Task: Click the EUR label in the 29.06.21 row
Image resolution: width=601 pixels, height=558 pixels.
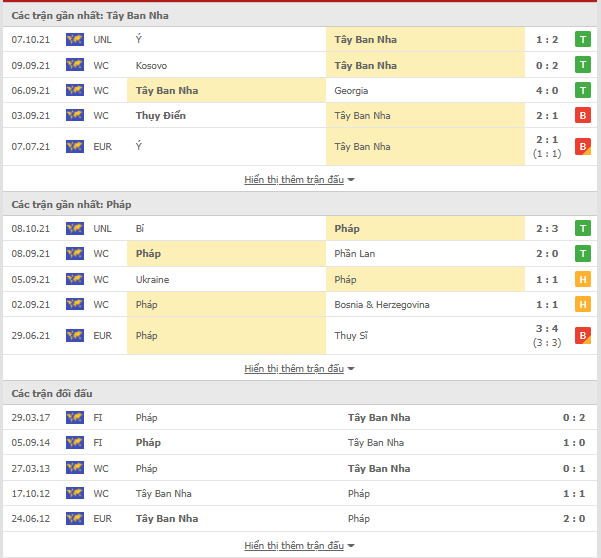Action: (102, 336)
